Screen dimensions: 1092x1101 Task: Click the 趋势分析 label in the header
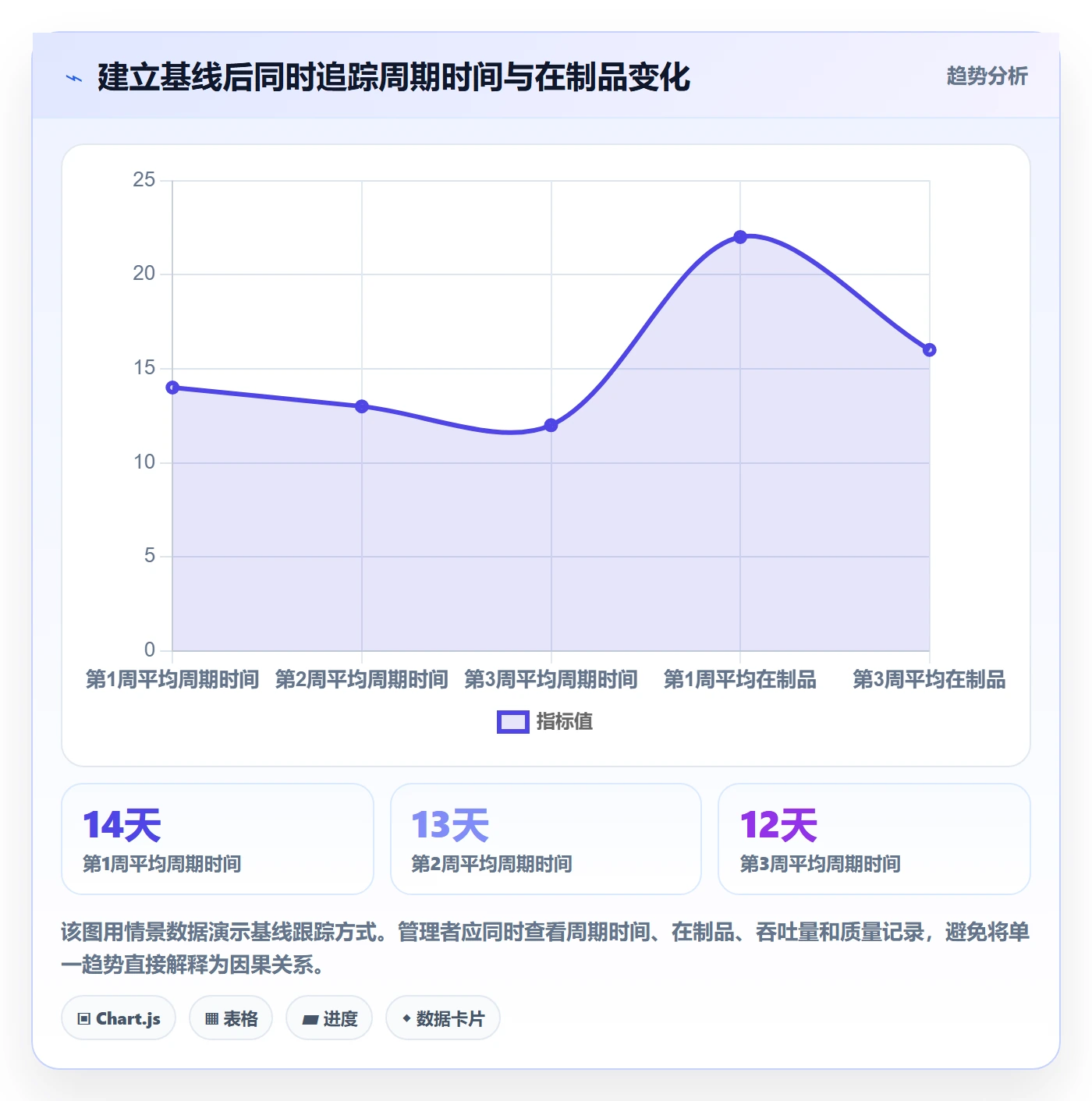click(987, 76)
